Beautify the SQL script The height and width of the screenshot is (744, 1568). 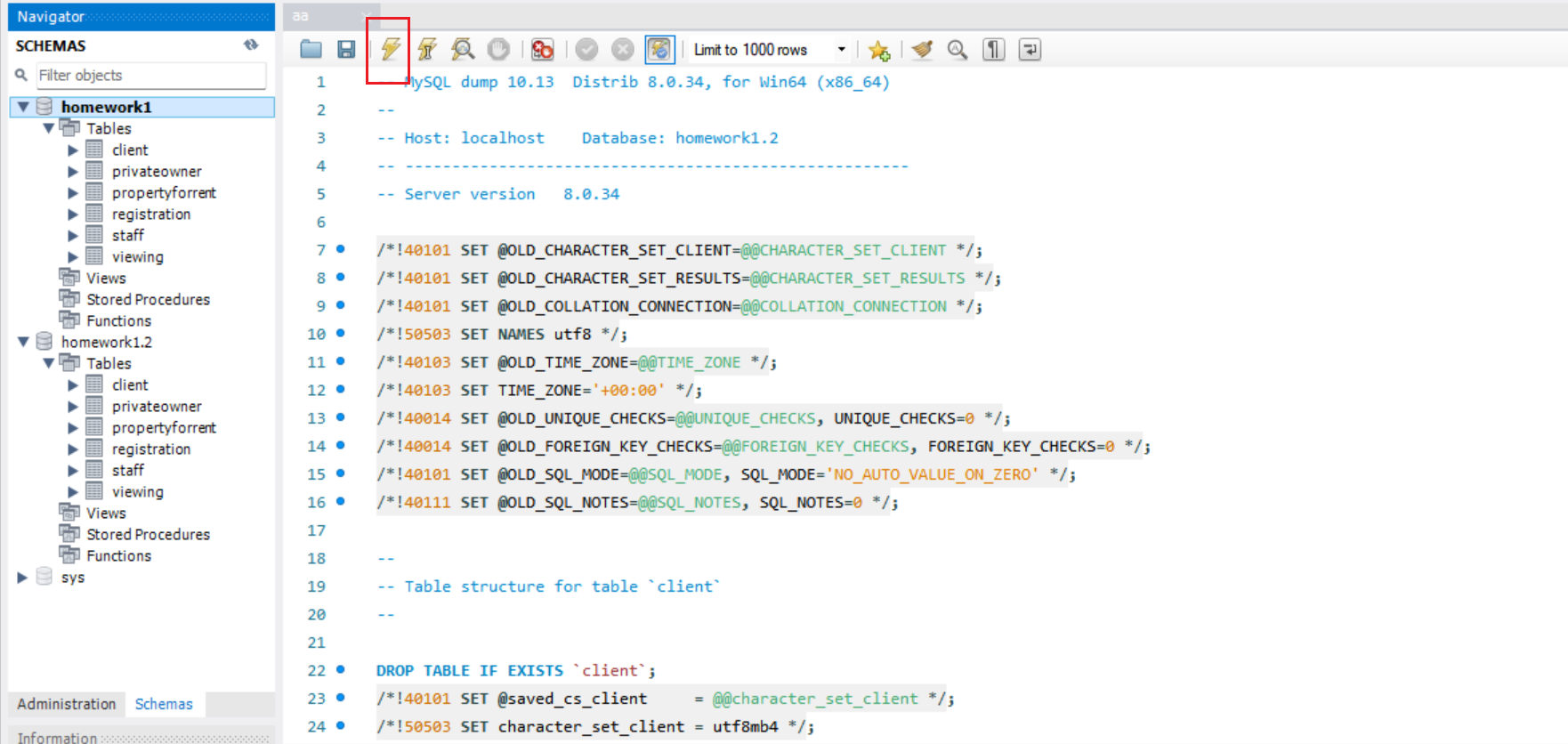pyautogui.click(x=922, y=49)
